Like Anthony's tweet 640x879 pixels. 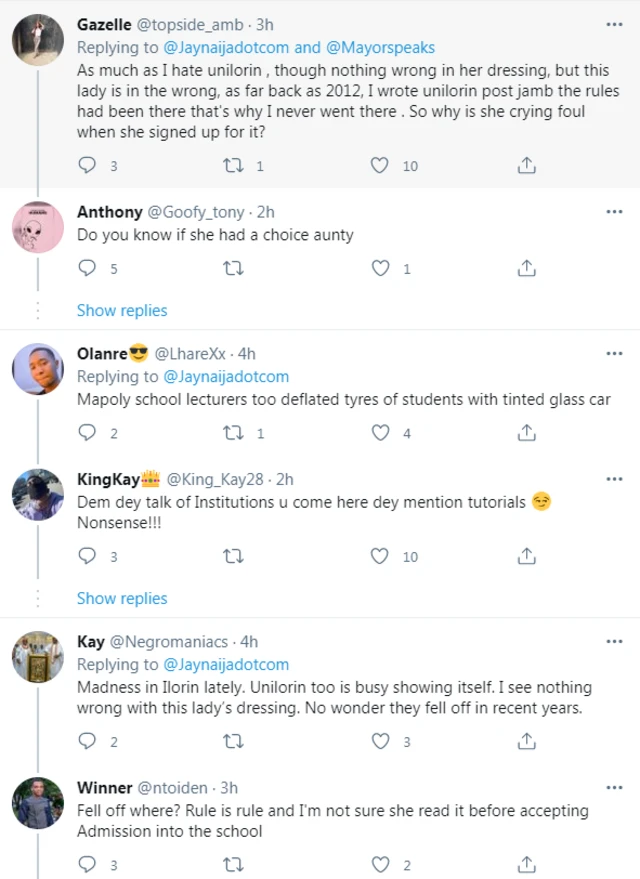pyautogui.click(x=380, y=268)
